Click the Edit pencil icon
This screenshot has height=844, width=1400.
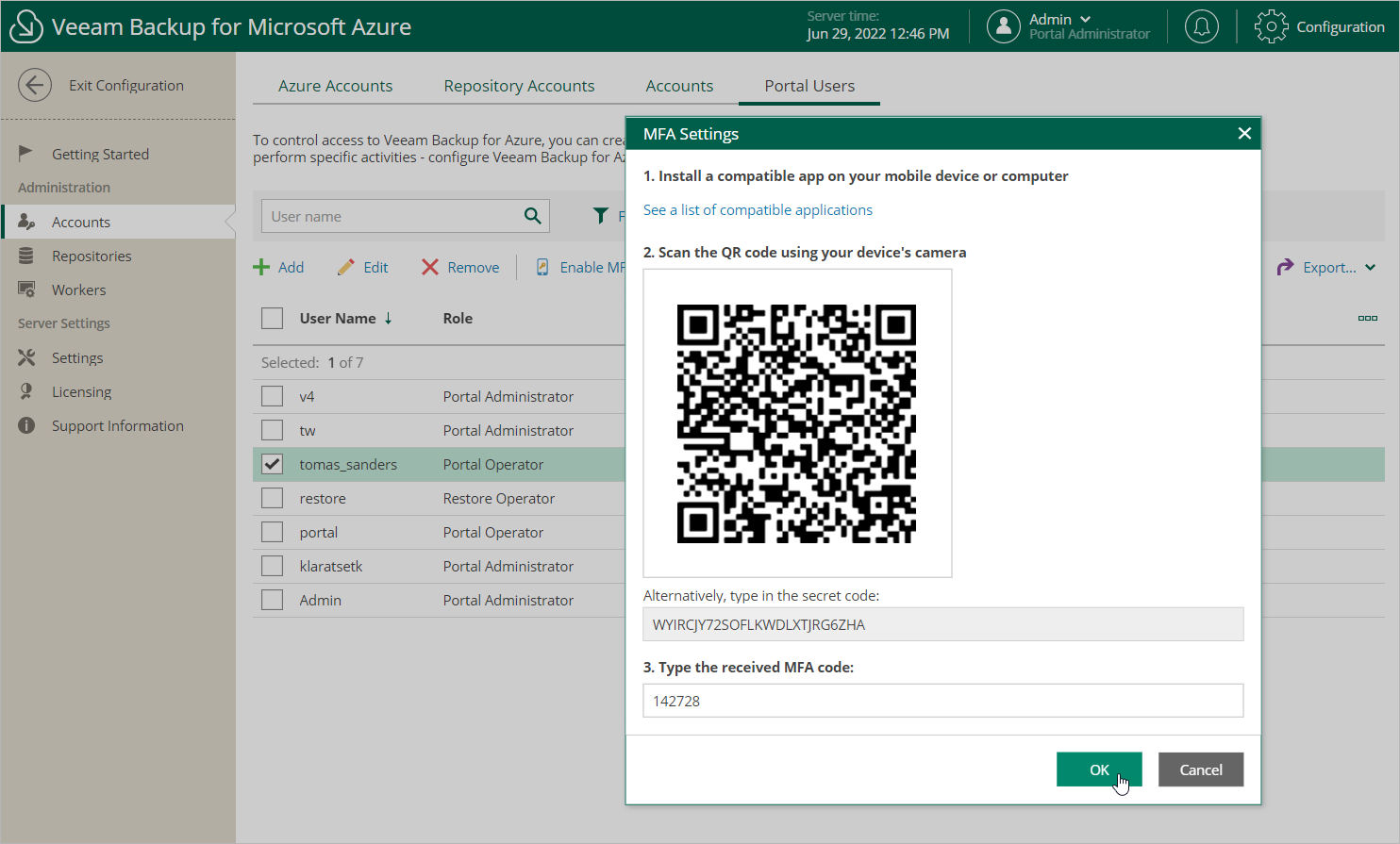coord(346,267)
